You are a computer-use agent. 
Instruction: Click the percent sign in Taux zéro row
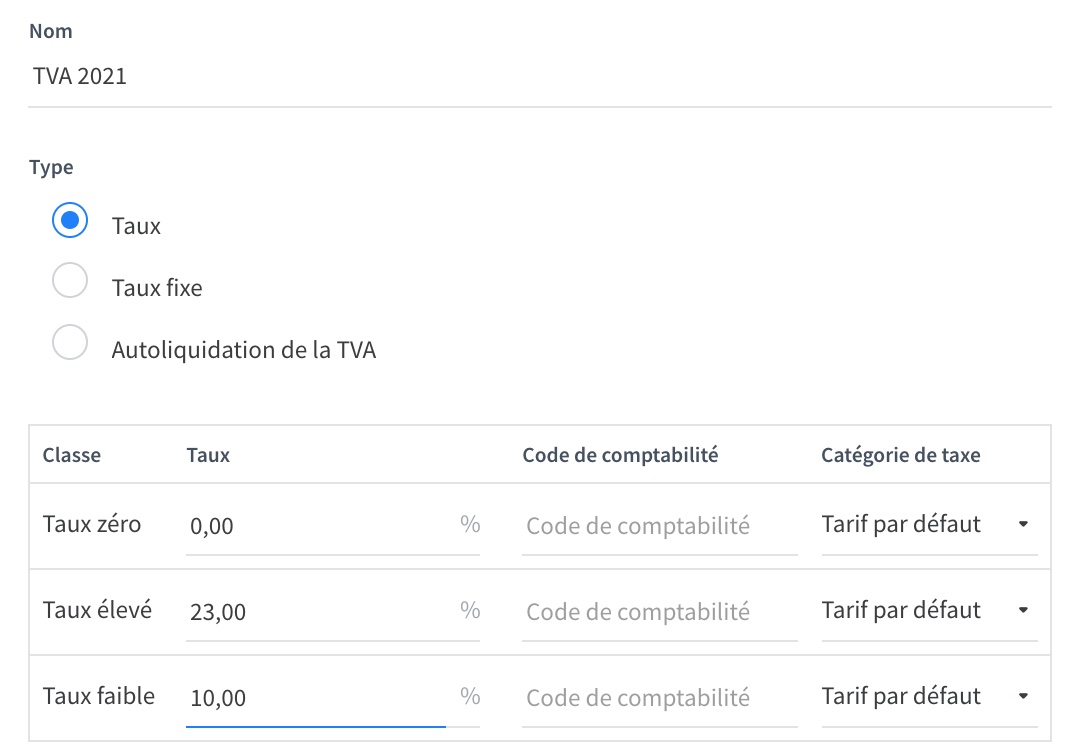pos(470,525)
